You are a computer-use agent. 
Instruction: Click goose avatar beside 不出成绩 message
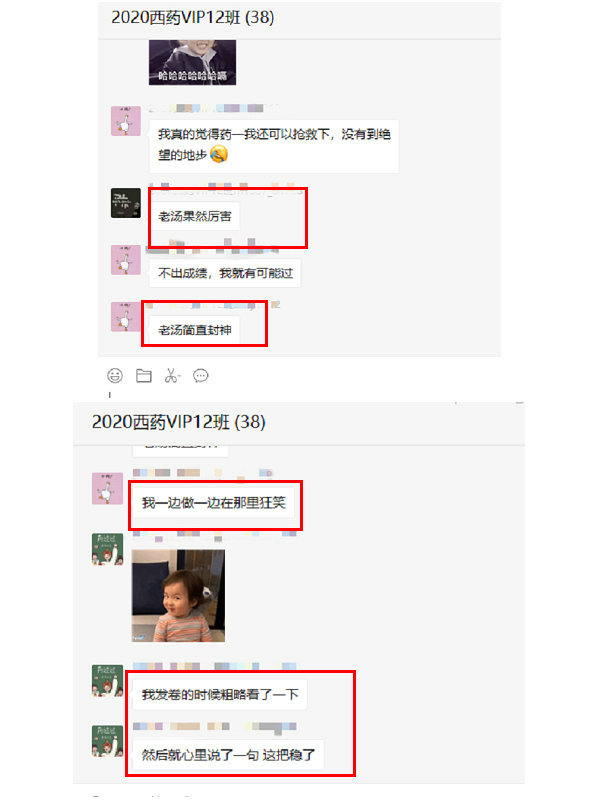click(126, 260)
